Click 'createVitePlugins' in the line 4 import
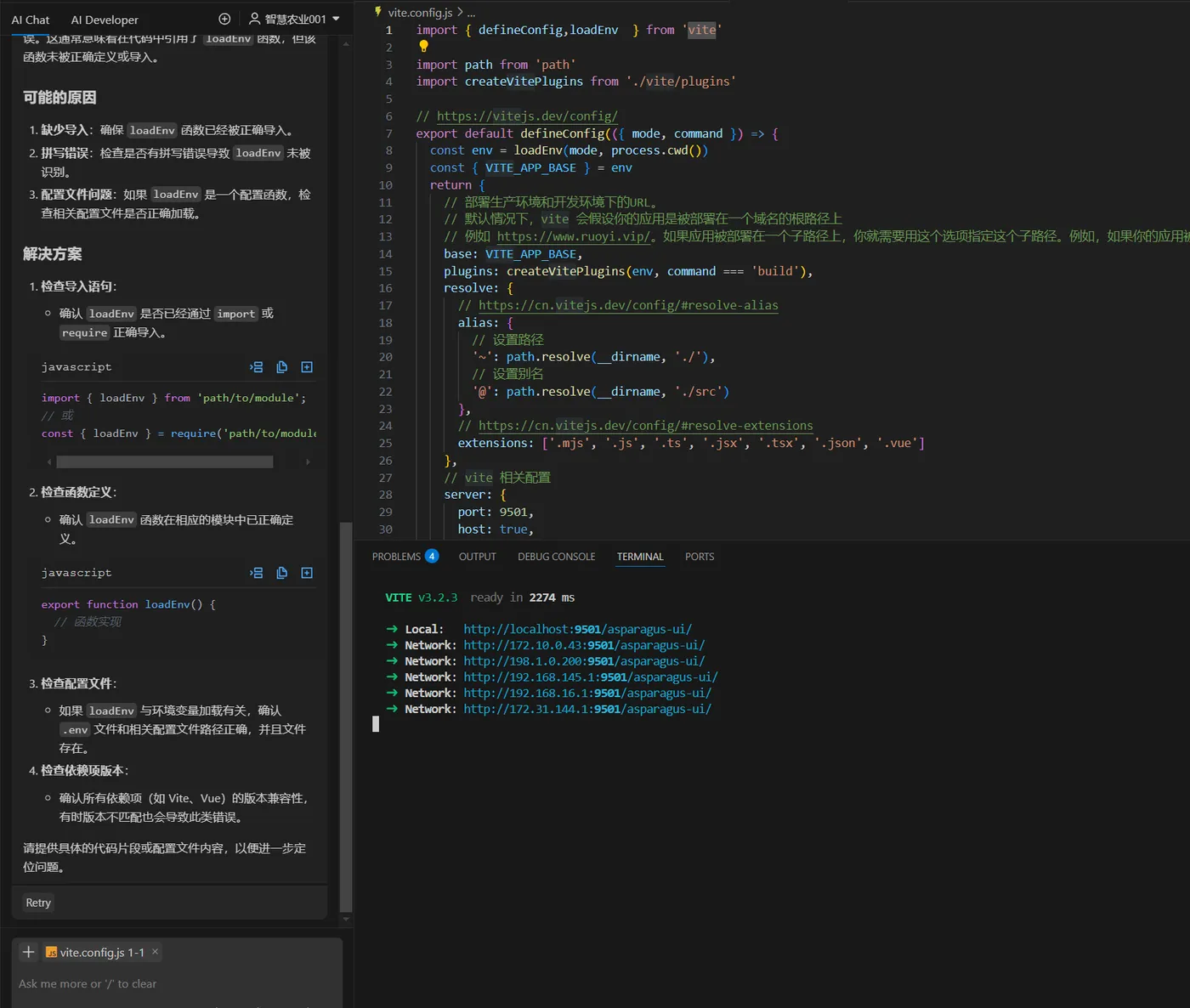The width and height of the screenshot is (1190, 1008). [524, 82]
